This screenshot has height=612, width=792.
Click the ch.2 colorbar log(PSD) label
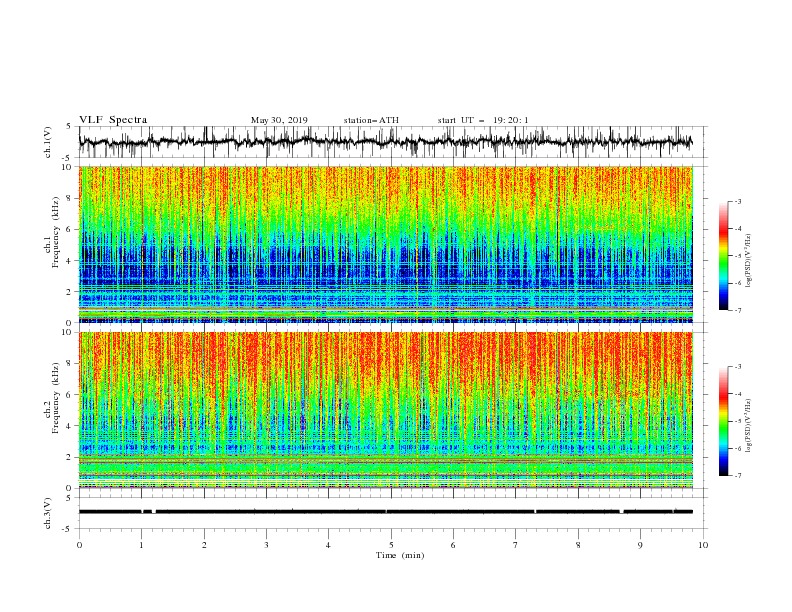click(748, 426)
